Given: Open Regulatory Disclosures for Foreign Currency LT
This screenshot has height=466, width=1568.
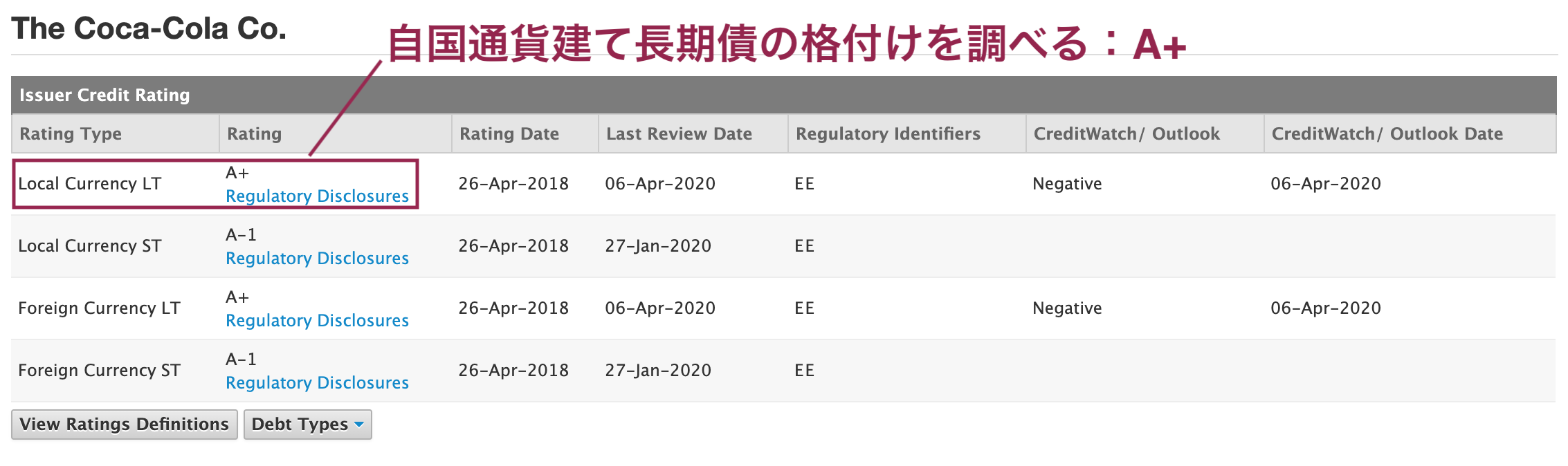Looking at the screenshot, I should click(x=317, y=321).
